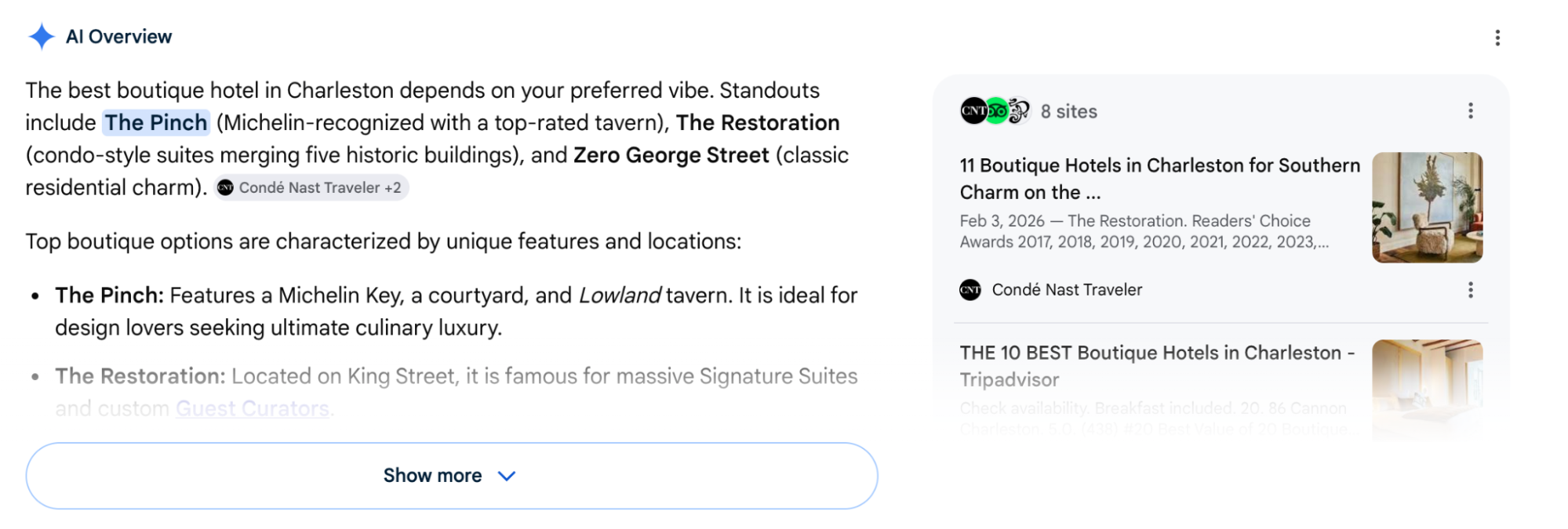Click the Tripadvisor result thumbnail image
This screenshot has height=529, width=1568.
click(1428, 388)
